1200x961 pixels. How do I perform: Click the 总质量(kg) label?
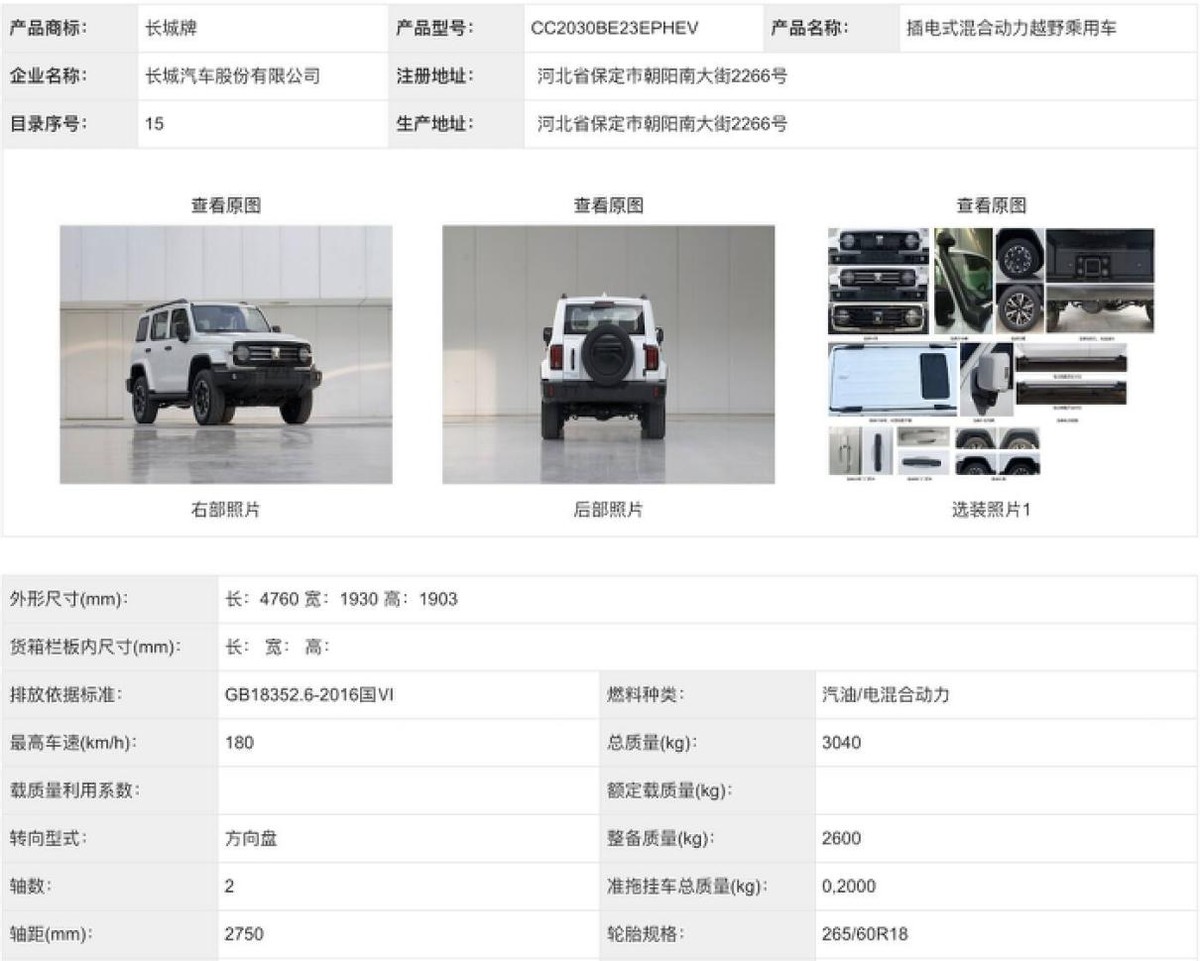pyautogui.click(x=651, y=743)
